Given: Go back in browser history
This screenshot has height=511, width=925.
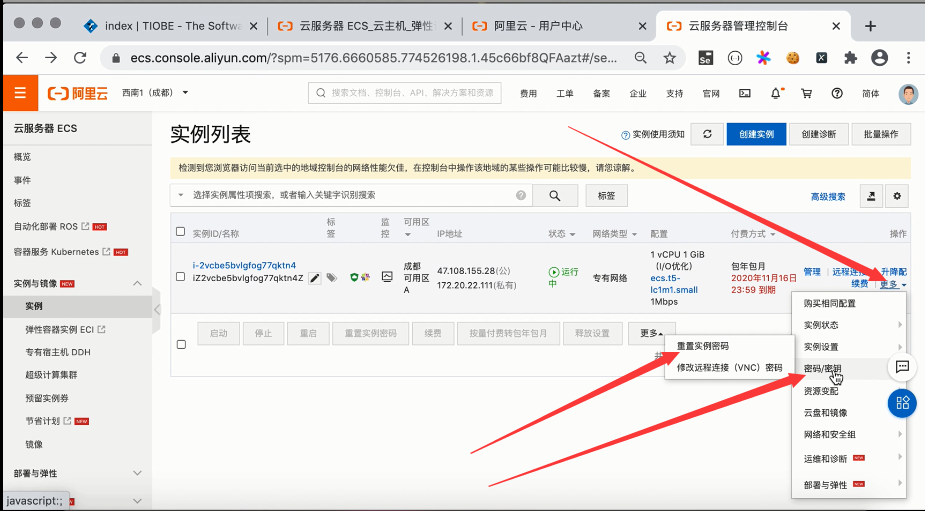Looking at the screenshot, I should [22, 58].
